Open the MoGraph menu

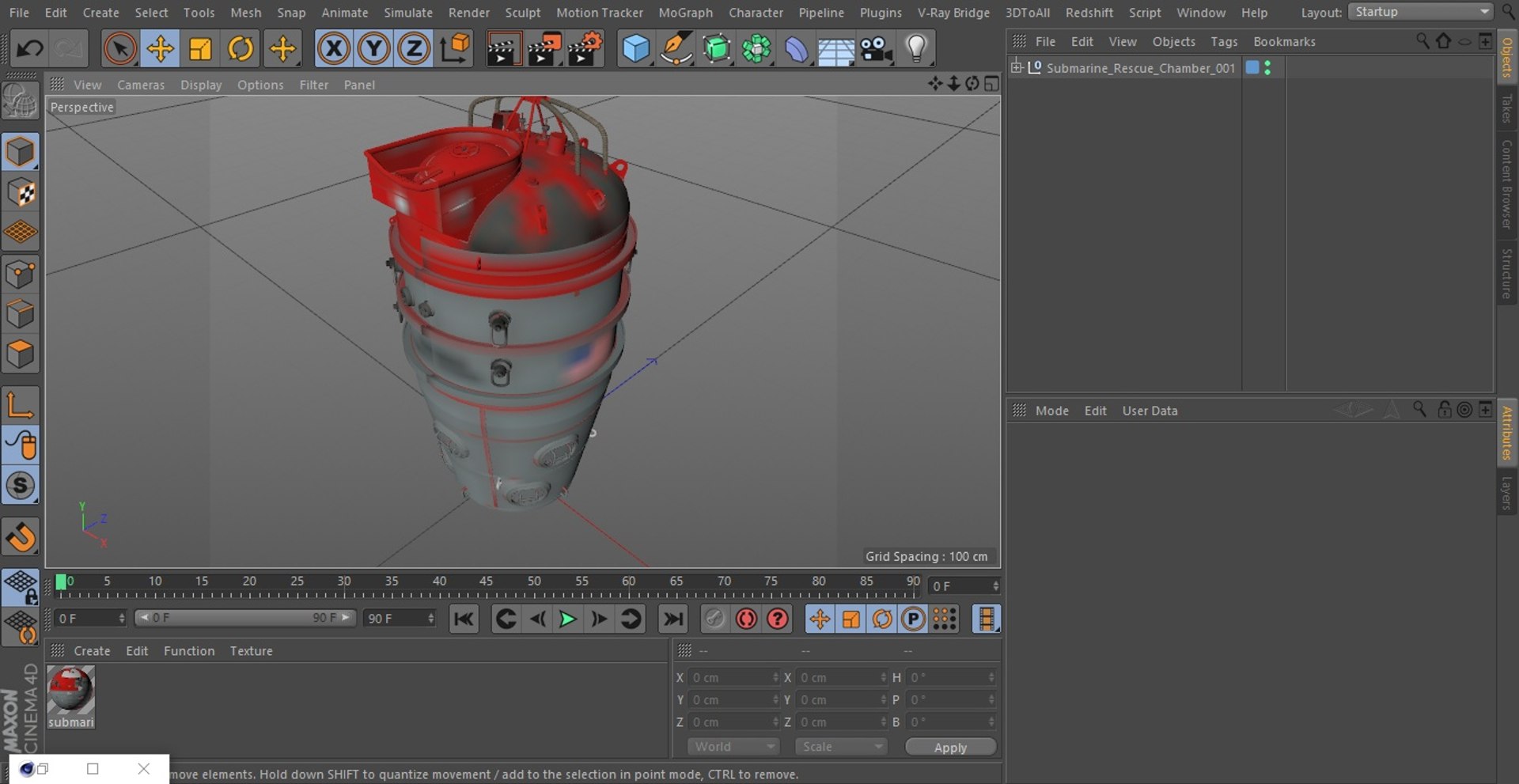coord(685,13)
